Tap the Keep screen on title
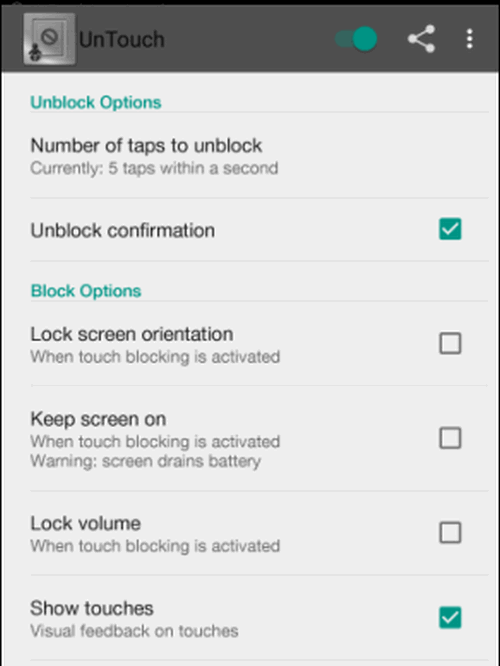500x666 pixels. pyautogui.click(x=98, y=419)
